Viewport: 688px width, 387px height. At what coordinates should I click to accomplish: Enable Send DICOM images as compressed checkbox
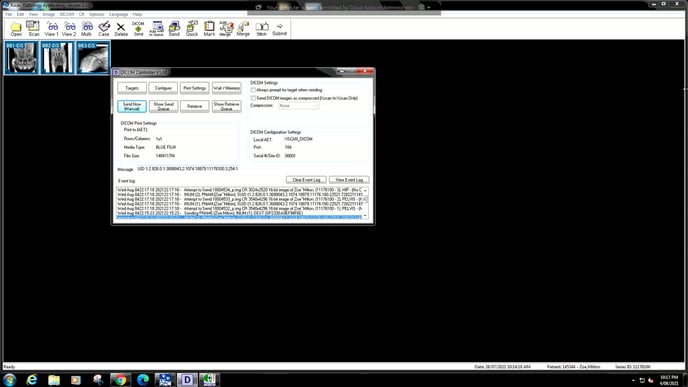tap(253, 98)
